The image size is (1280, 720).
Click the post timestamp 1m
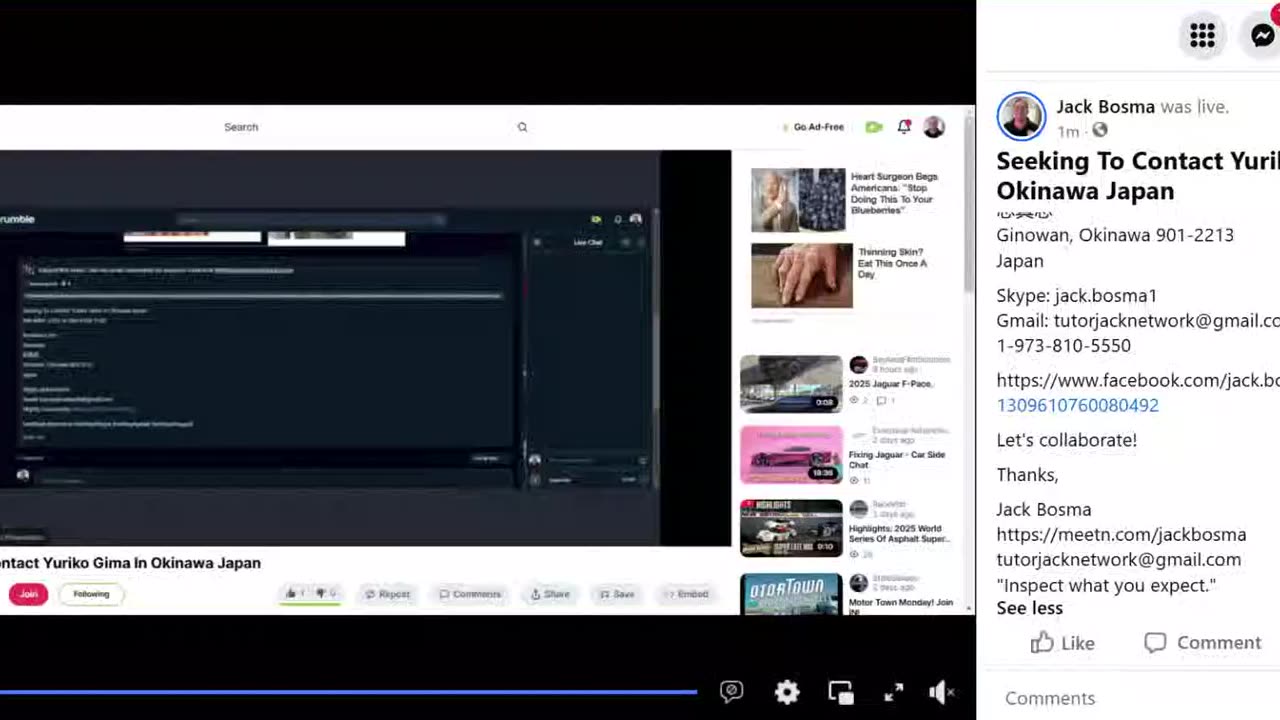click(1068, 131)
